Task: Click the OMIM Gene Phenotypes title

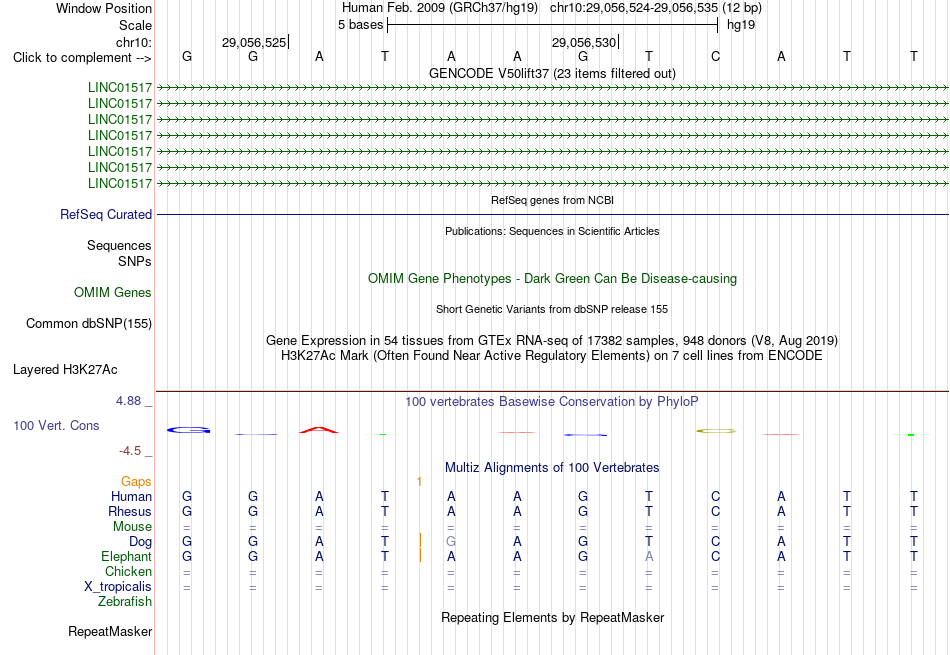Action: pos(552,279)
